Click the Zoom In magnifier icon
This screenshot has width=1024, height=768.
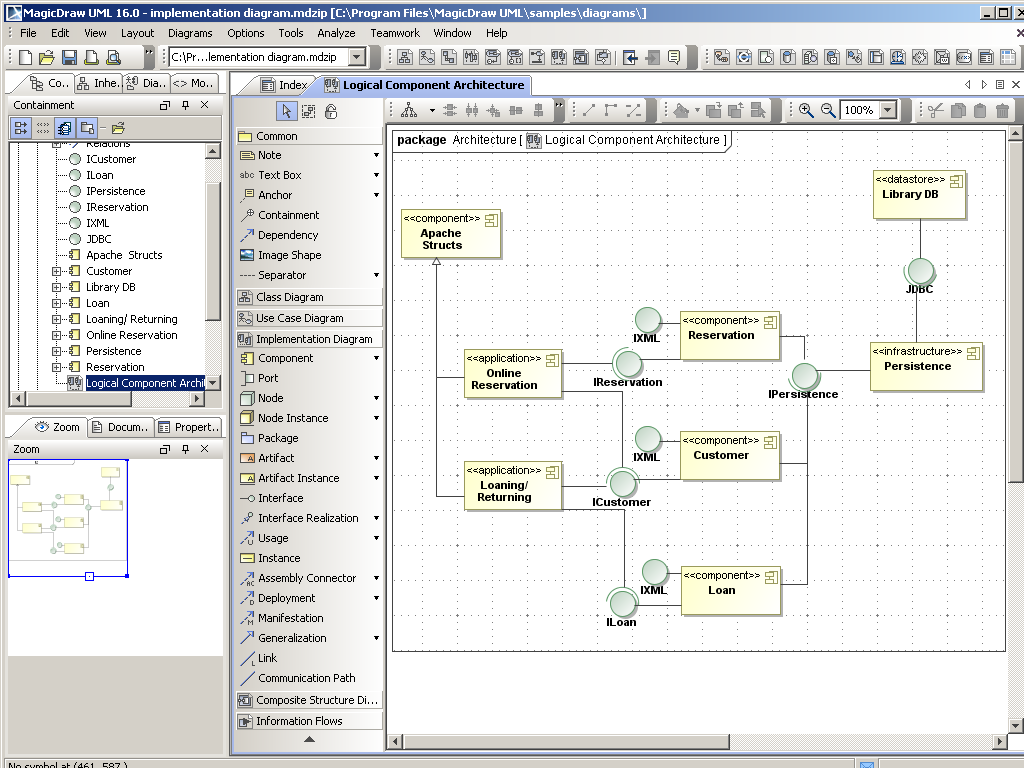coord(806,110)
